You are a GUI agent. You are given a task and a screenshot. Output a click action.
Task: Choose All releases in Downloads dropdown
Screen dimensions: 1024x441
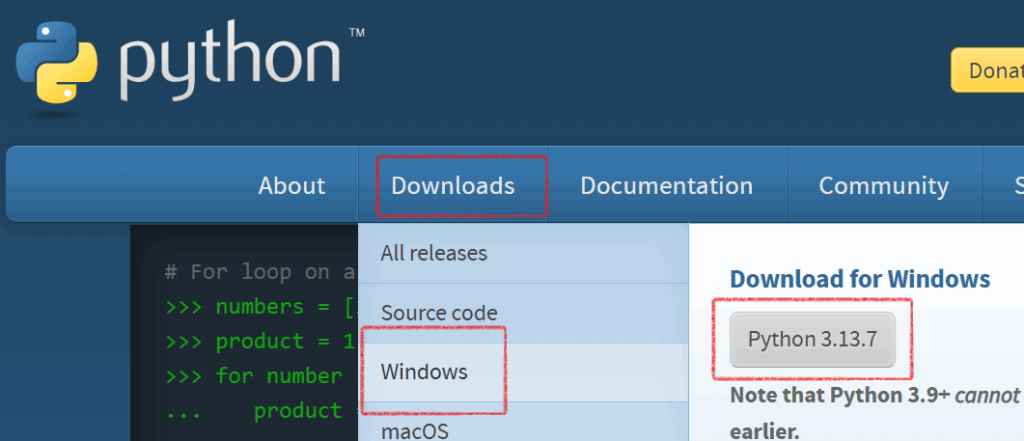434,253
